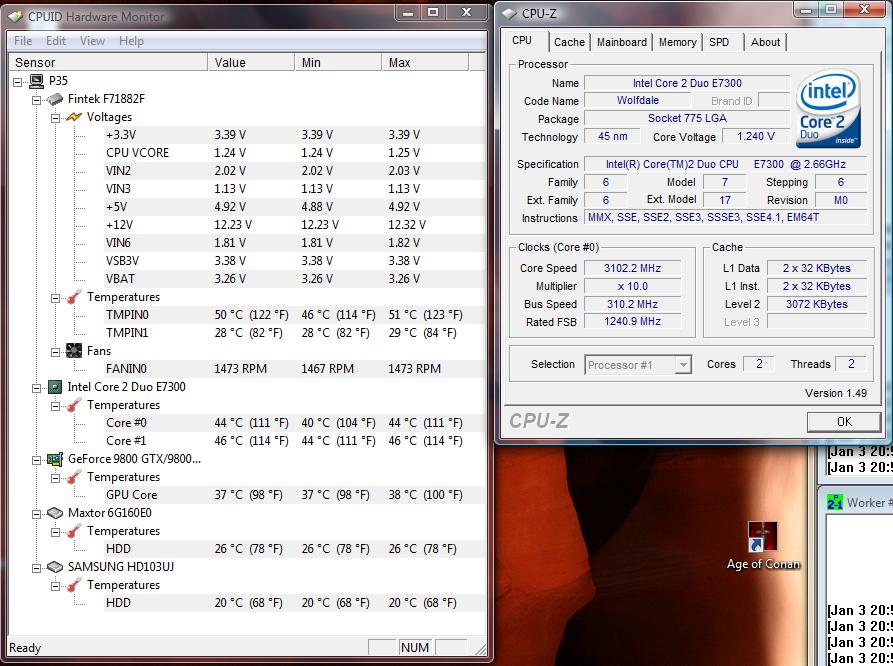
Task: Click the Fintek F71882F chip icon
Action: (x=55, y=99)
